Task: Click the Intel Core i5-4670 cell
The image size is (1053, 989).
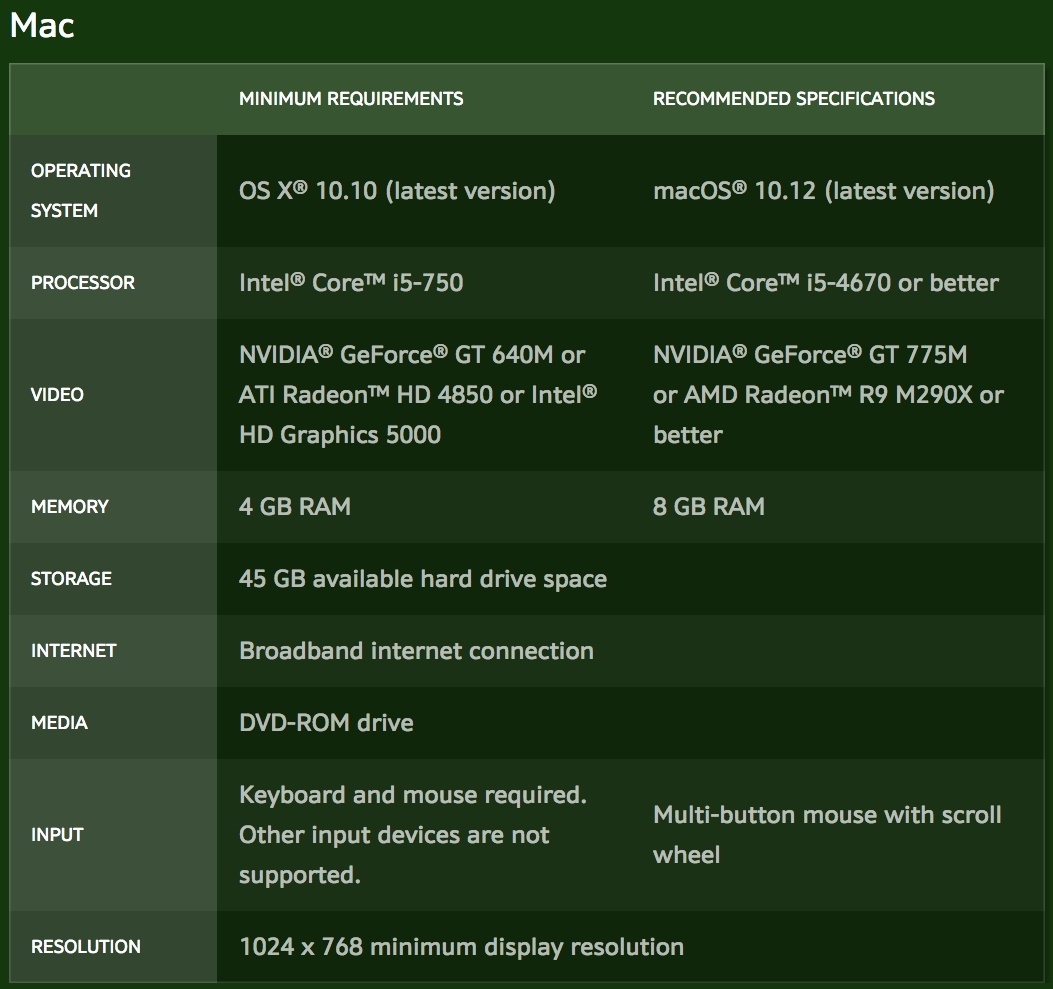Action: (825, 283)
